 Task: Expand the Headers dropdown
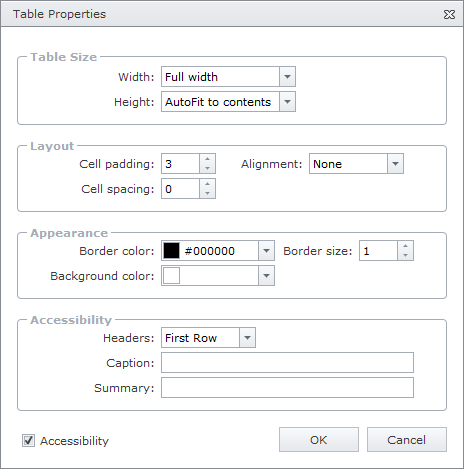[x=247, y=338]
